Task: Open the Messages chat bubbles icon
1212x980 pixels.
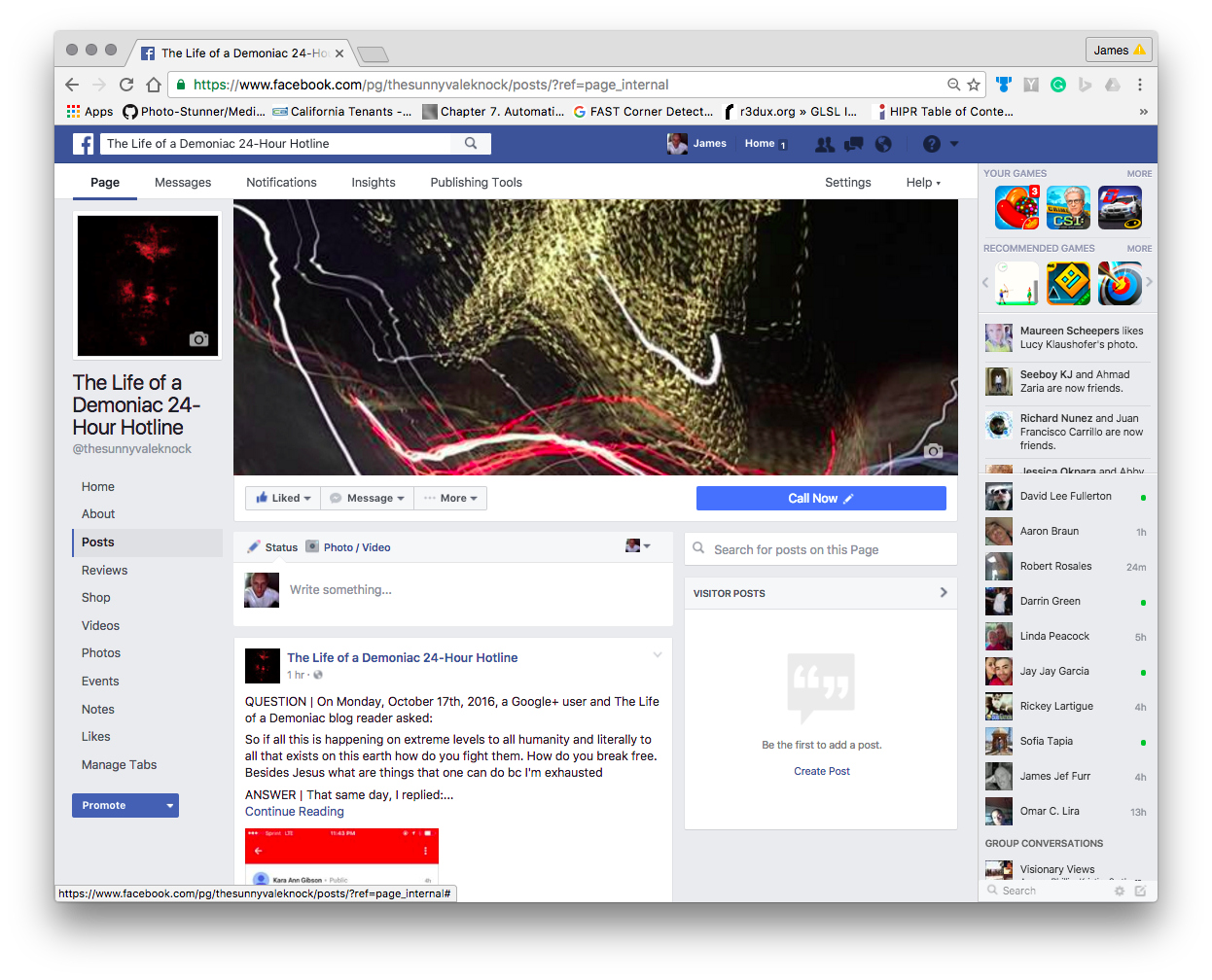Action: [x=854, y=144]
